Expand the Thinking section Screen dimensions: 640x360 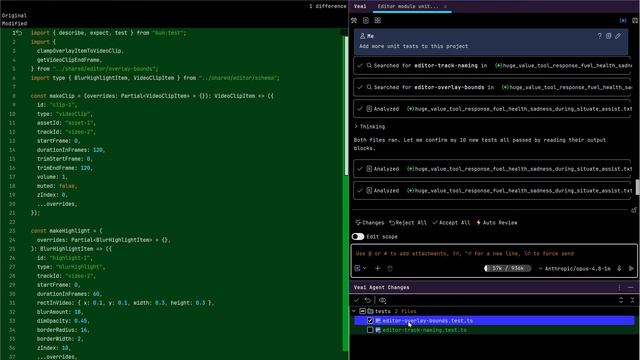pyautogui.click(x=370, y=127)
